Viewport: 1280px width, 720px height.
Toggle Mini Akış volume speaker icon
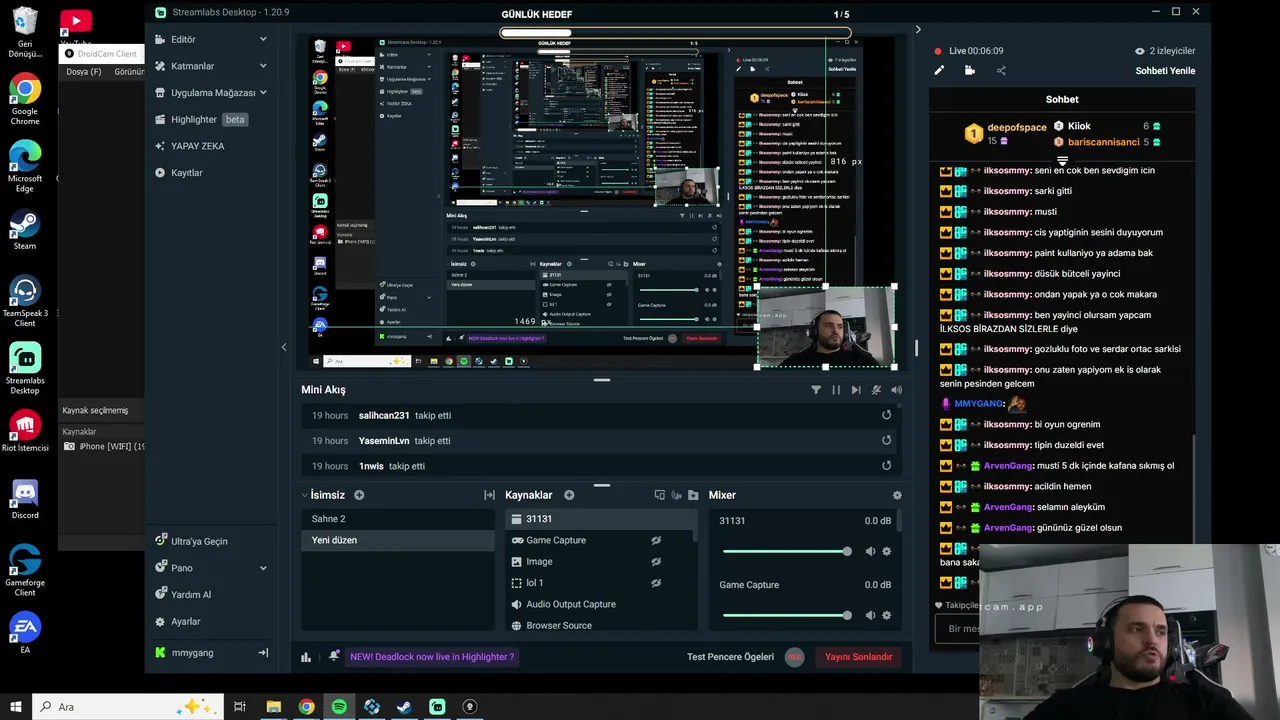point(896,390)
